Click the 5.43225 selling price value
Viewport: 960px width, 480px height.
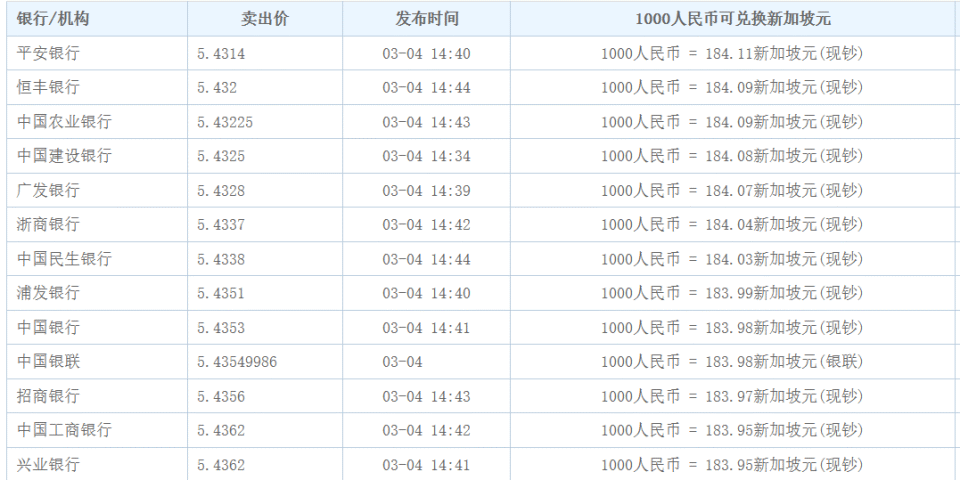[x=225, y=122]
